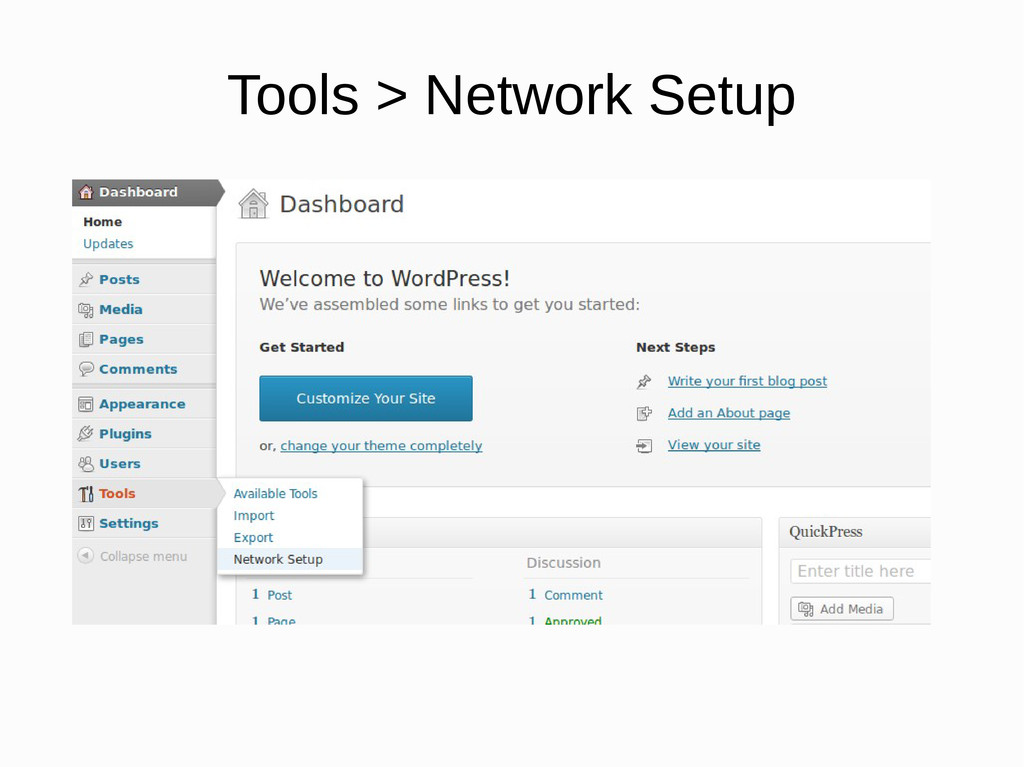Click the Customize Your Site button
The image size is (1024, 767).
(x=366, y=399)
